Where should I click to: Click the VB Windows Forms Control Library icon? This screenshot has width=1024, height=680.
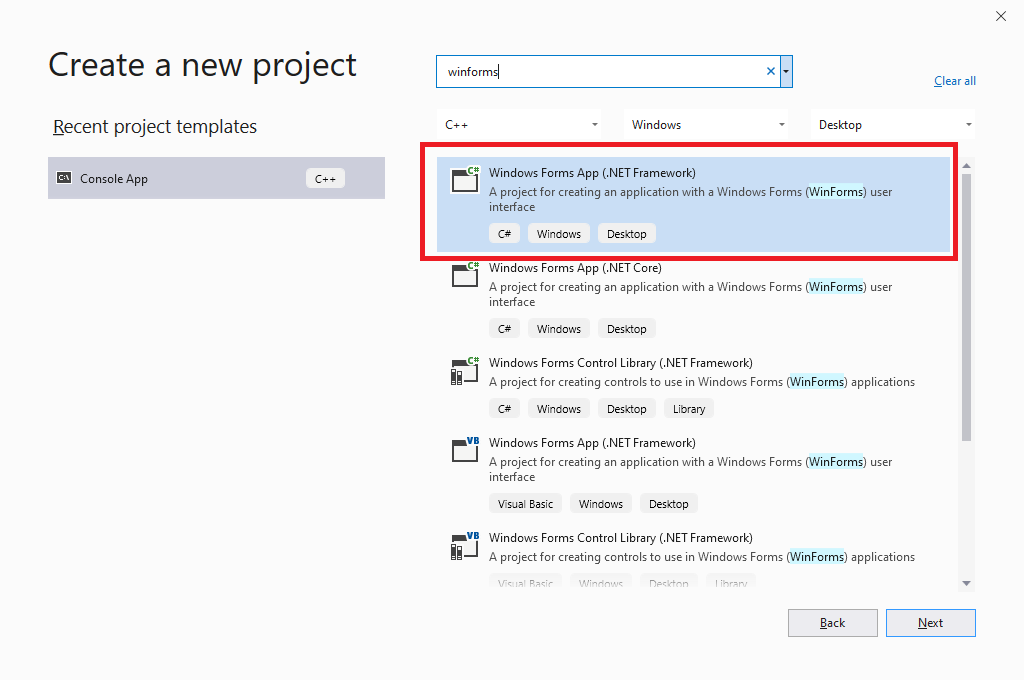click(465, 546)
